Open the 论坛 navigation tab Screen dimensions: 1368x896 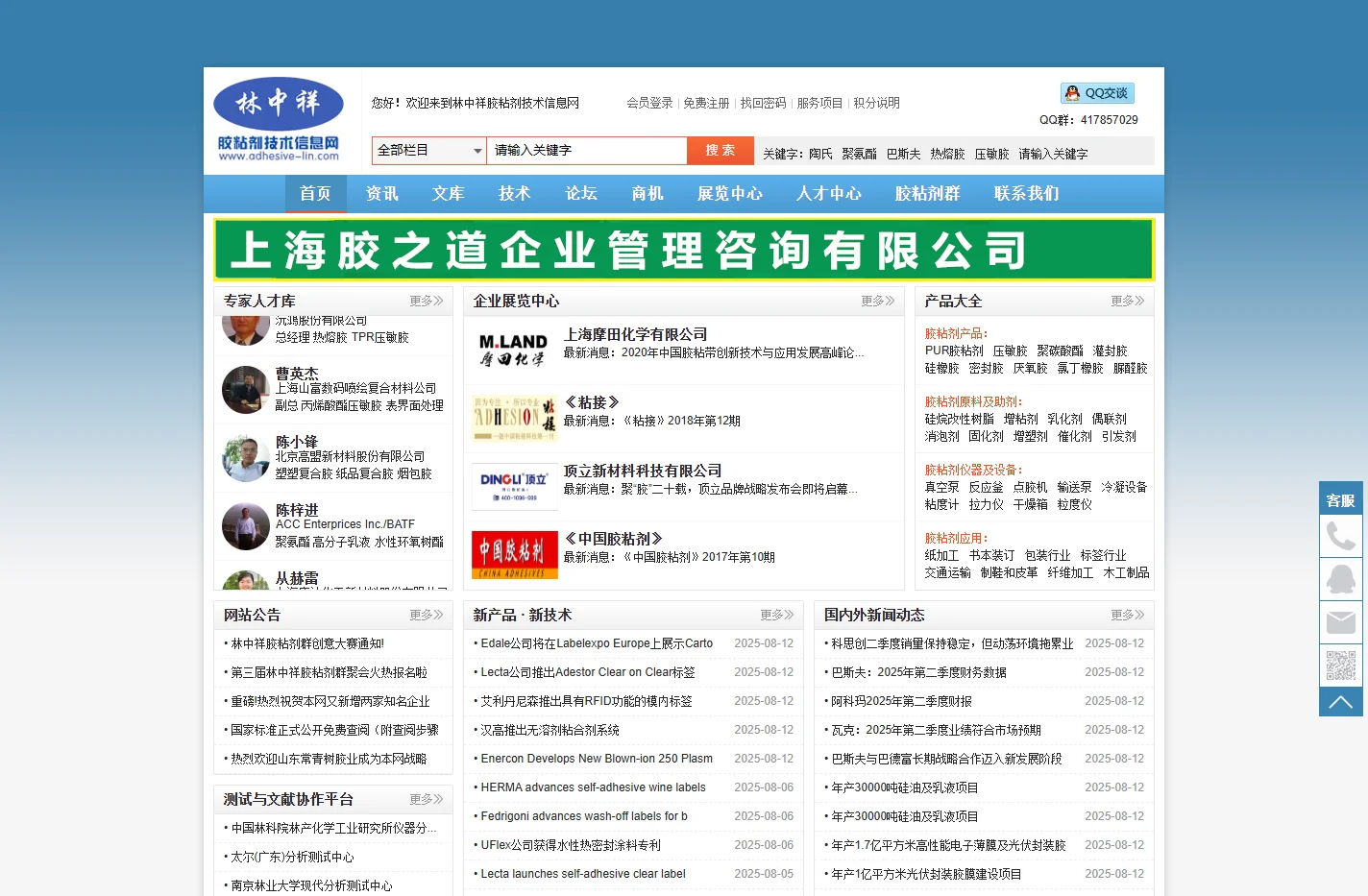581,194
